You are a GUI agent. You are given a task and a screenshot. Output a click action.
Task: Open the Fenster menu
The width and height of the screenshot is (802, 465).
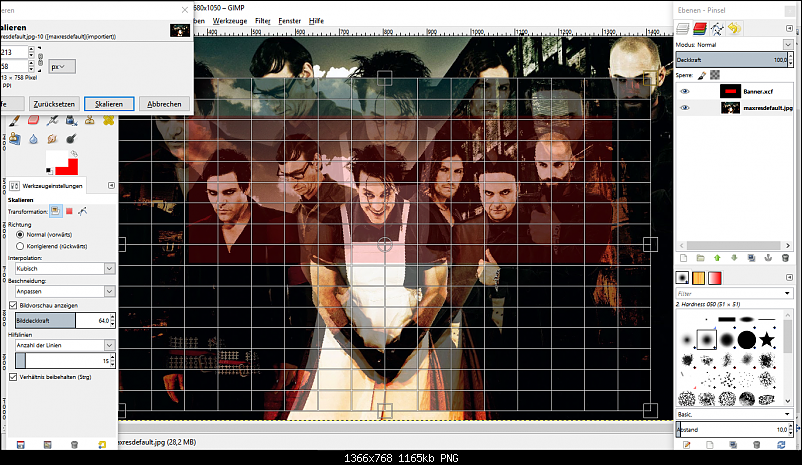tap(289, 21)
